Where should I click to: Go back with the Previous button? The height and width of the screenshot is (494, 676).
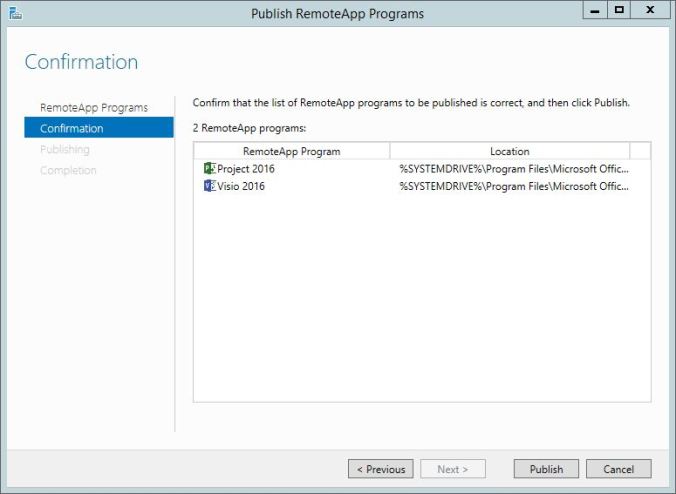(x=381, y=469)
